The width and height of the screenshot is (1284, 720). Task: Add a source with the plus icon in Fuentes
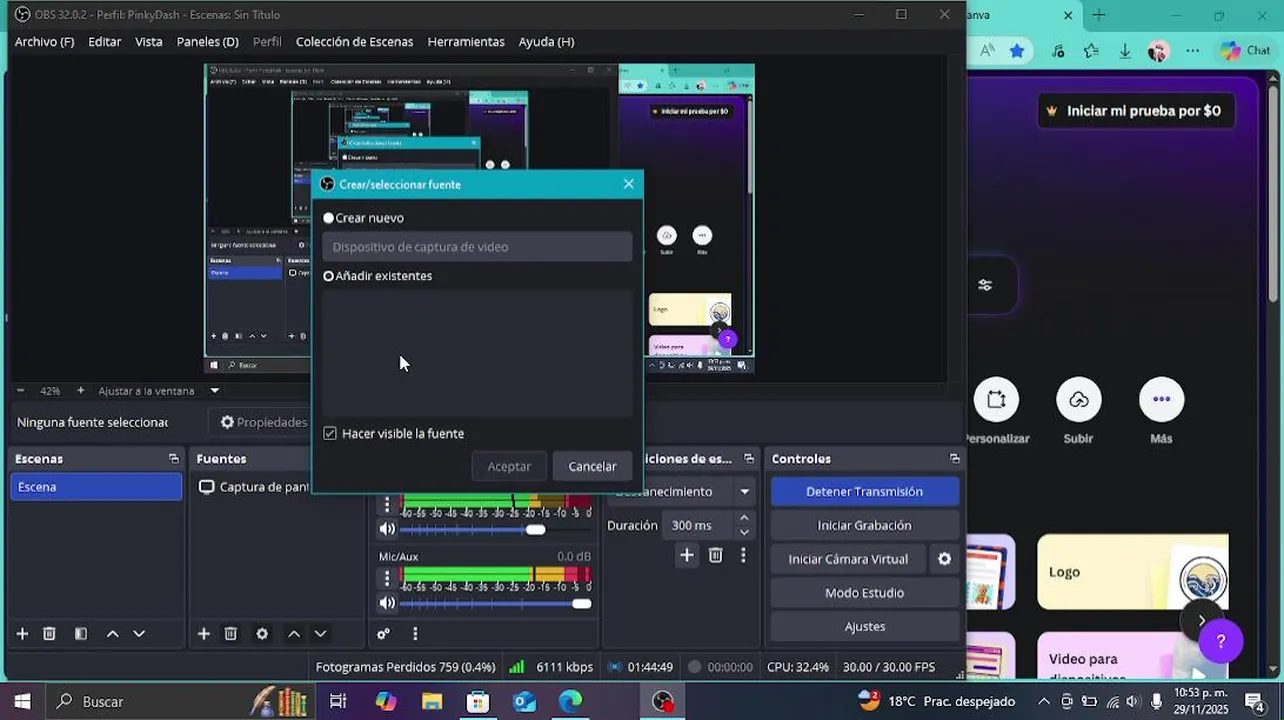click(203, 633)
